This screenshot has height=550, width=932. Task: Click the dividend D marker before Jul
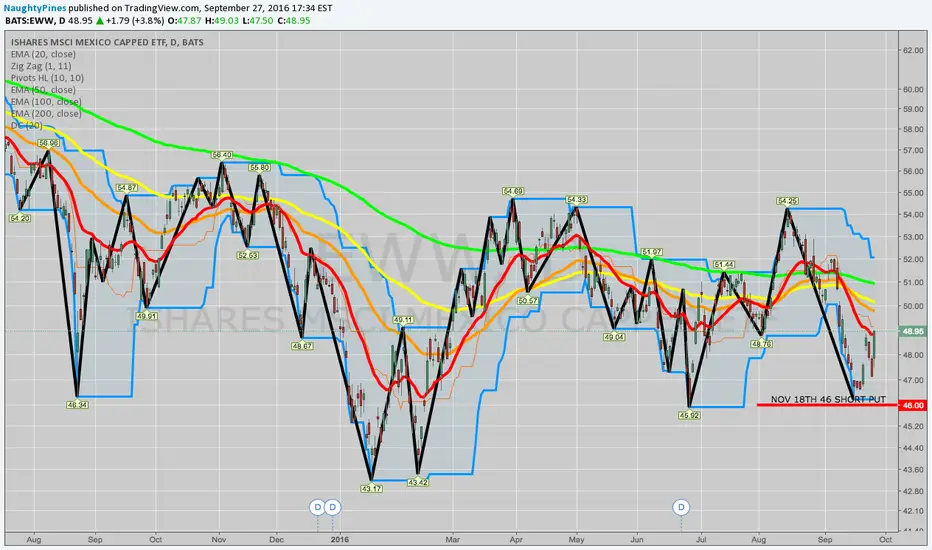[681, 507]
